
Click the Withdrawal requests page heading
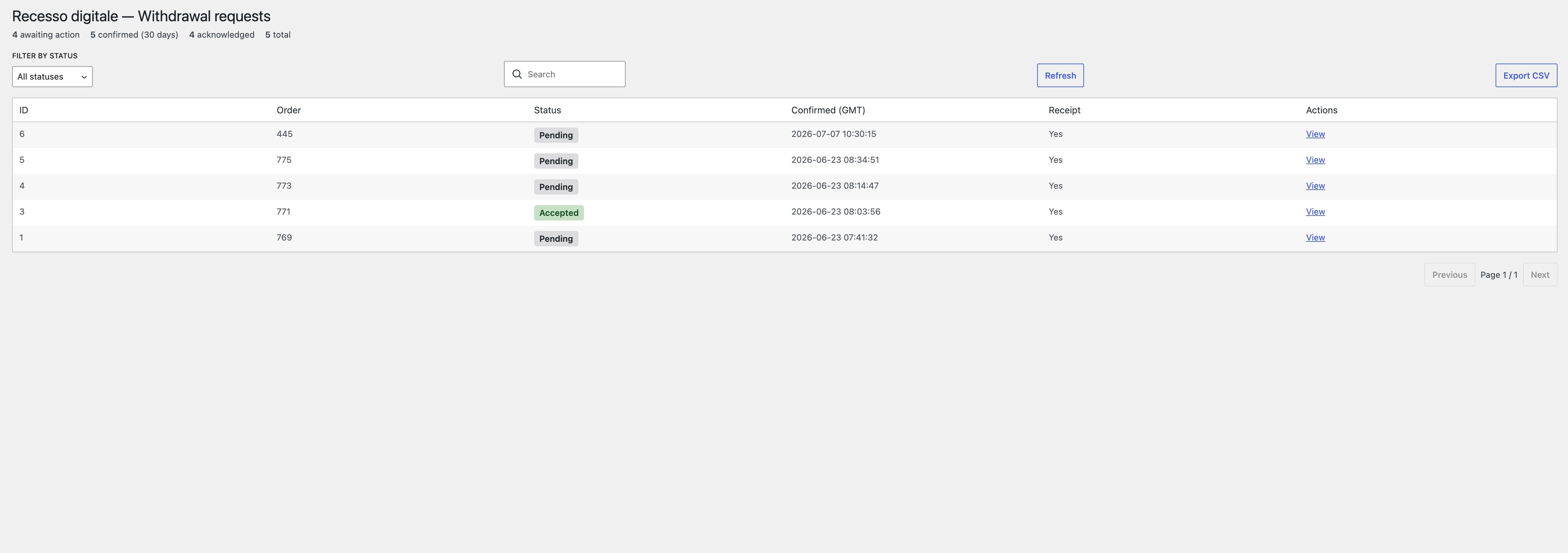[x=141, y=16]
